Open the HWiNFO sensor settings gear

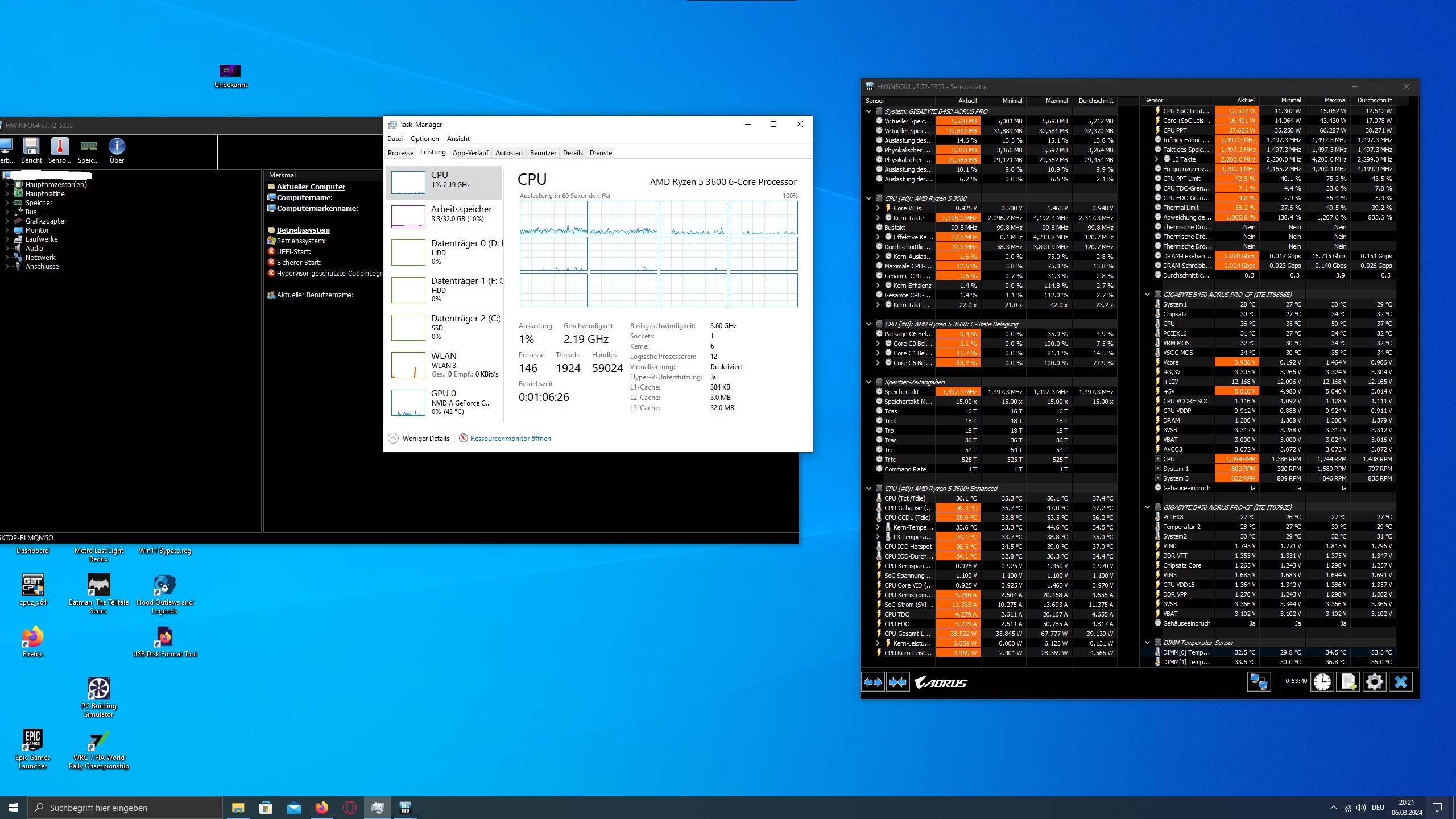coord(1375,682)
